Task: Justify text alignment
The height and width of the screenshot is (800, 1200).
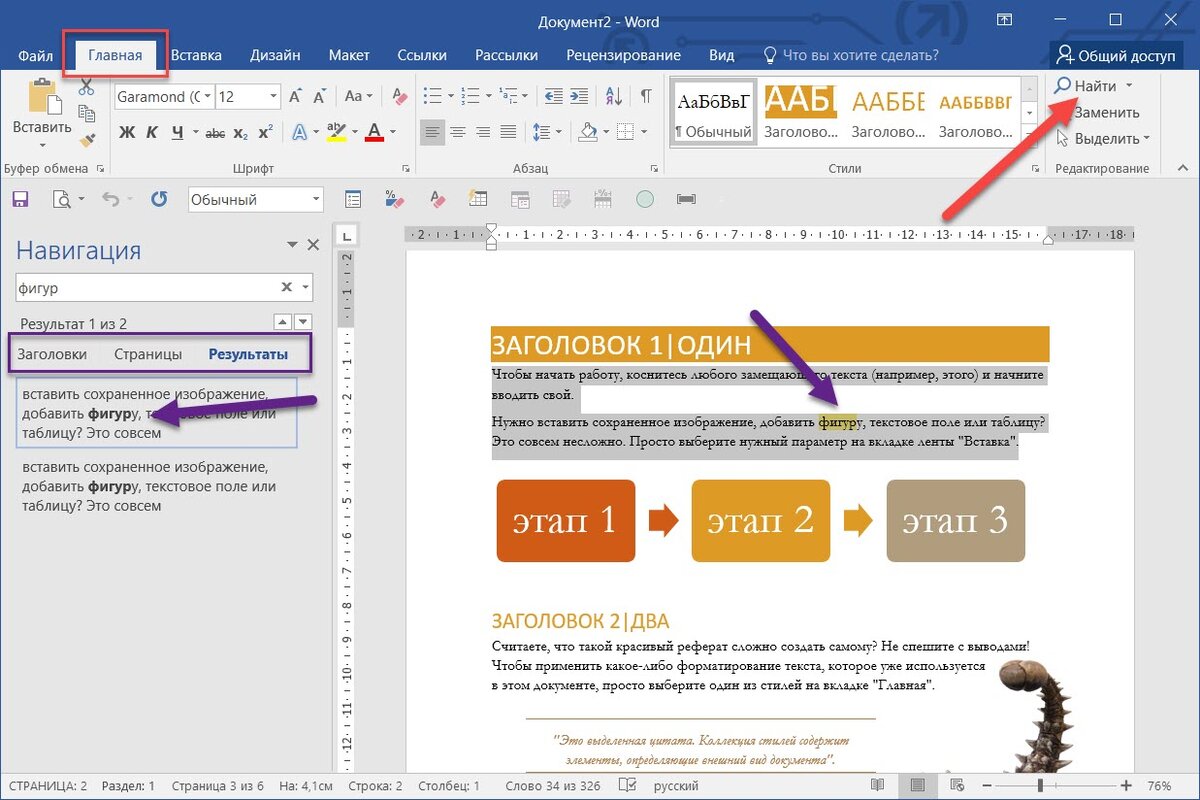Action: [508, 132]
